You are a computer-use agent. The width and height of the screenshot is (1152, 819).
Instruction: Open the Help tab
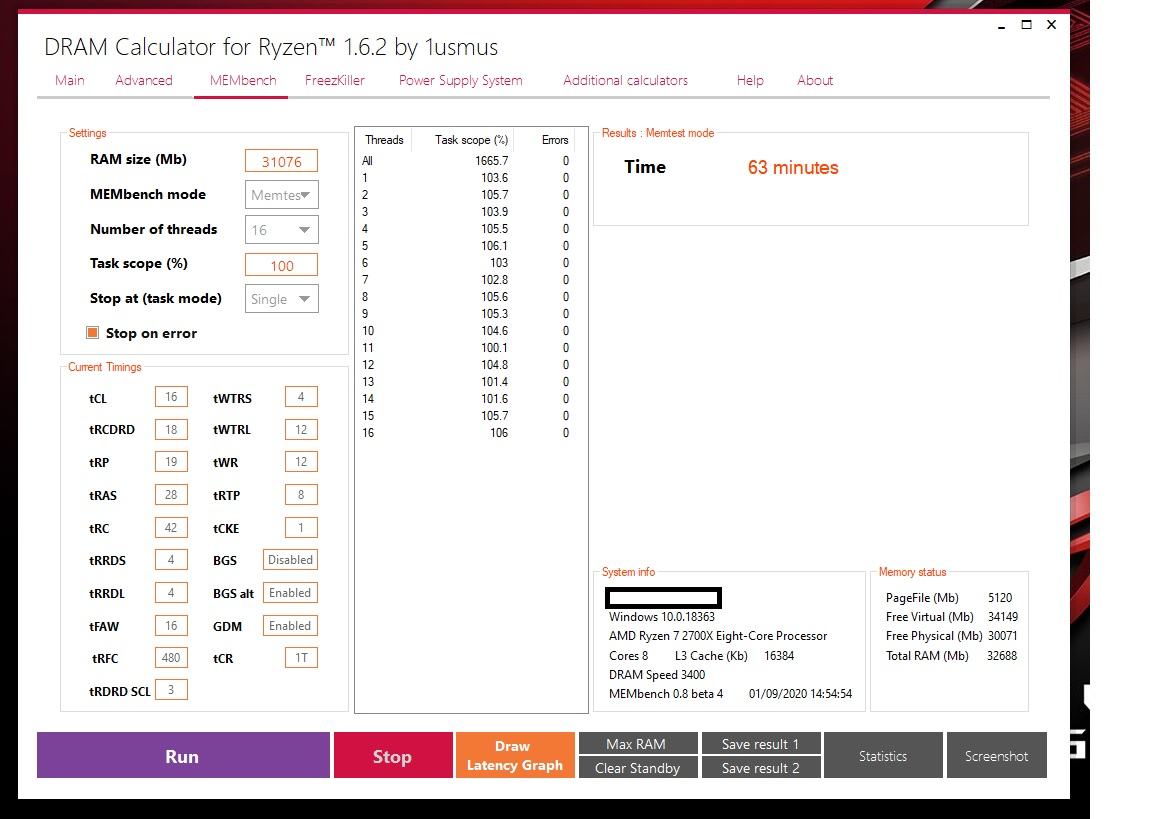[x=750, y=80]
